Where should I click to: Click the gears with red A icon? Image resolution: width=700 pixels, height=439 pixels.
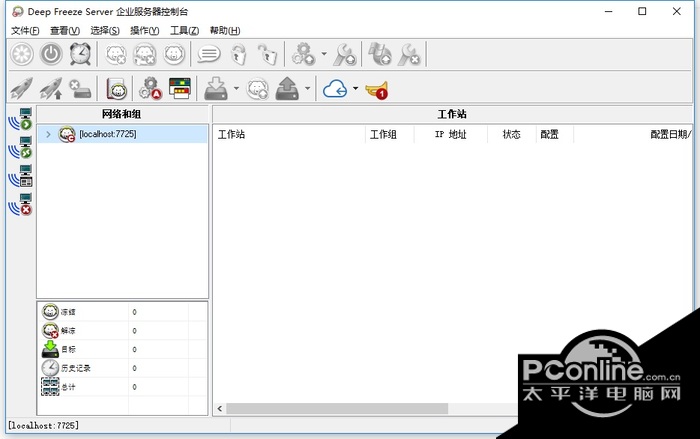click(150, 88)
